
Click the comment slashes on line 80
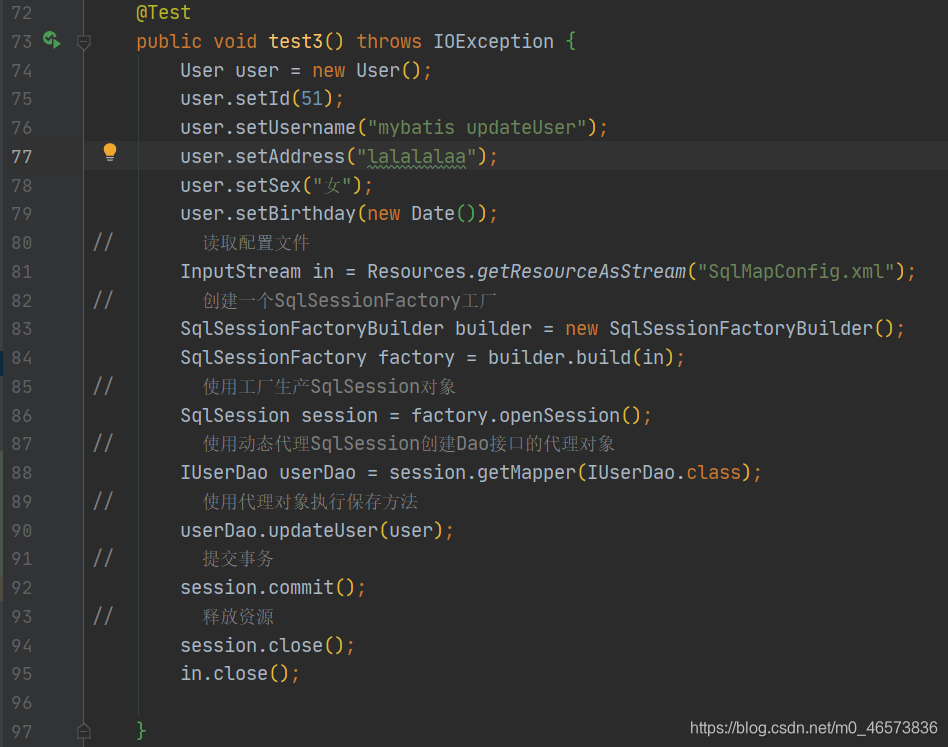pyautogui.click(x=103, y=242)
